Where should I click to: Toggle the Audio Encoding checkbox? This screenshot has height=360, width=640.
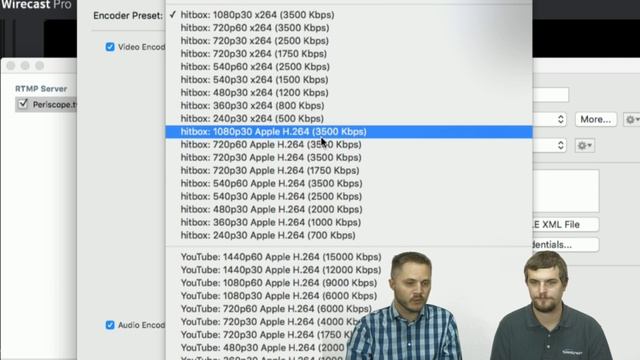point(110,325)
